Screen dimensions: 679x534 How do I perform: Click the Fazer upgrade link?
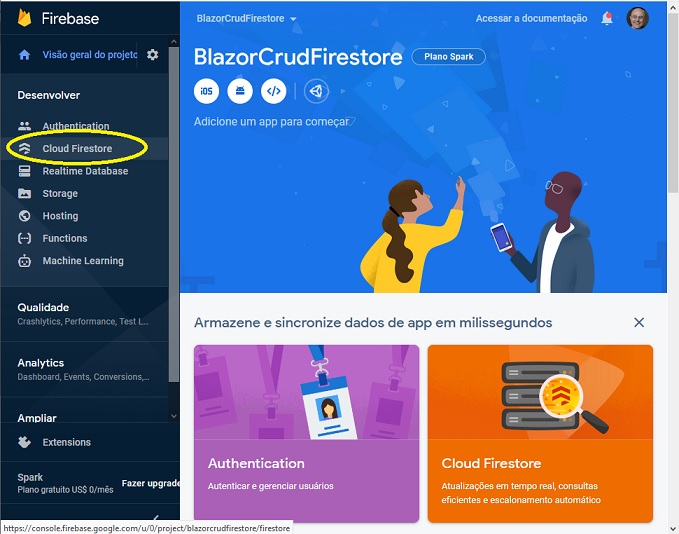[151, 483]
